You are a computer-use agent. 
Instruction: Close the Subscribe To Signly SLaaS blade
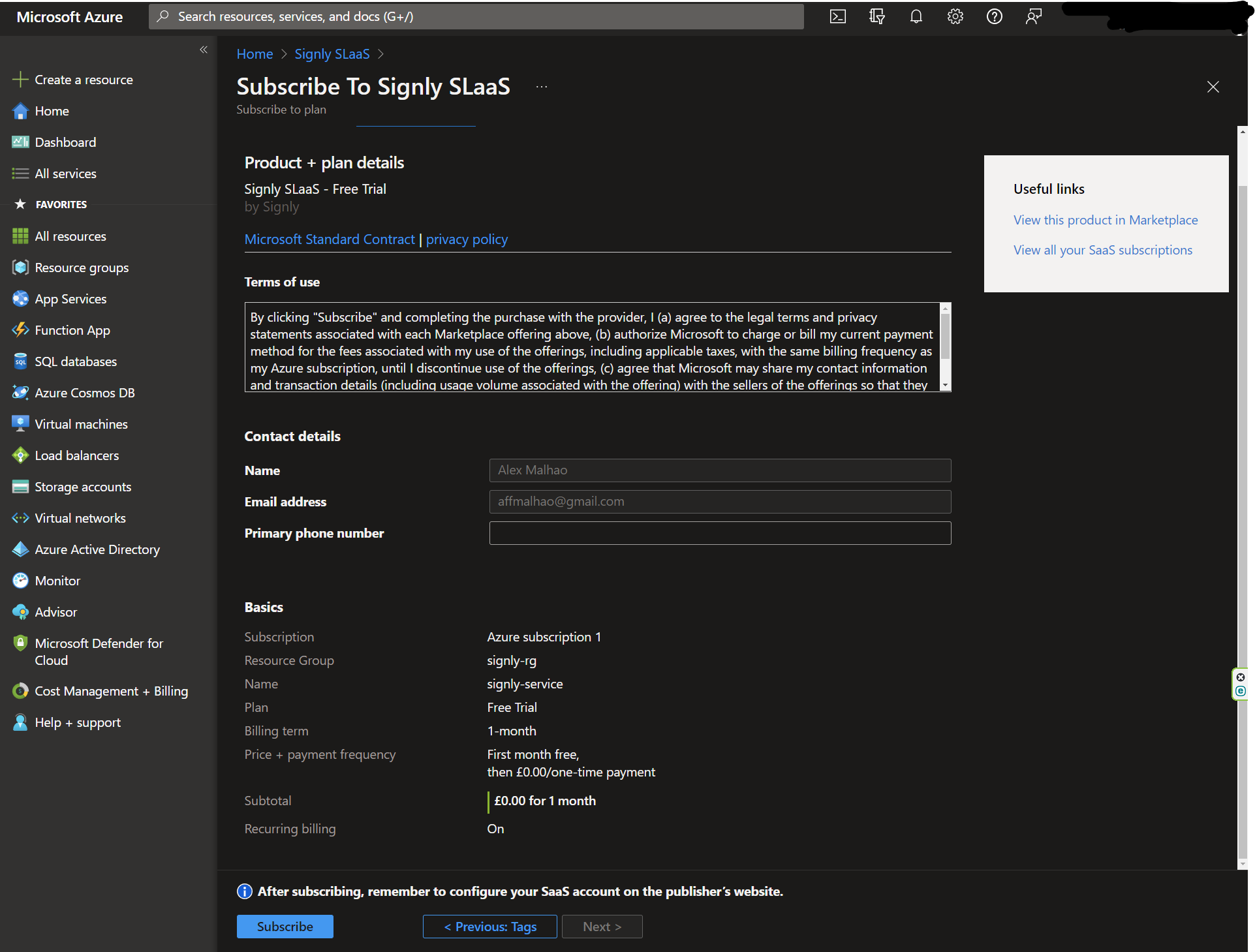tap(1213, 87)
